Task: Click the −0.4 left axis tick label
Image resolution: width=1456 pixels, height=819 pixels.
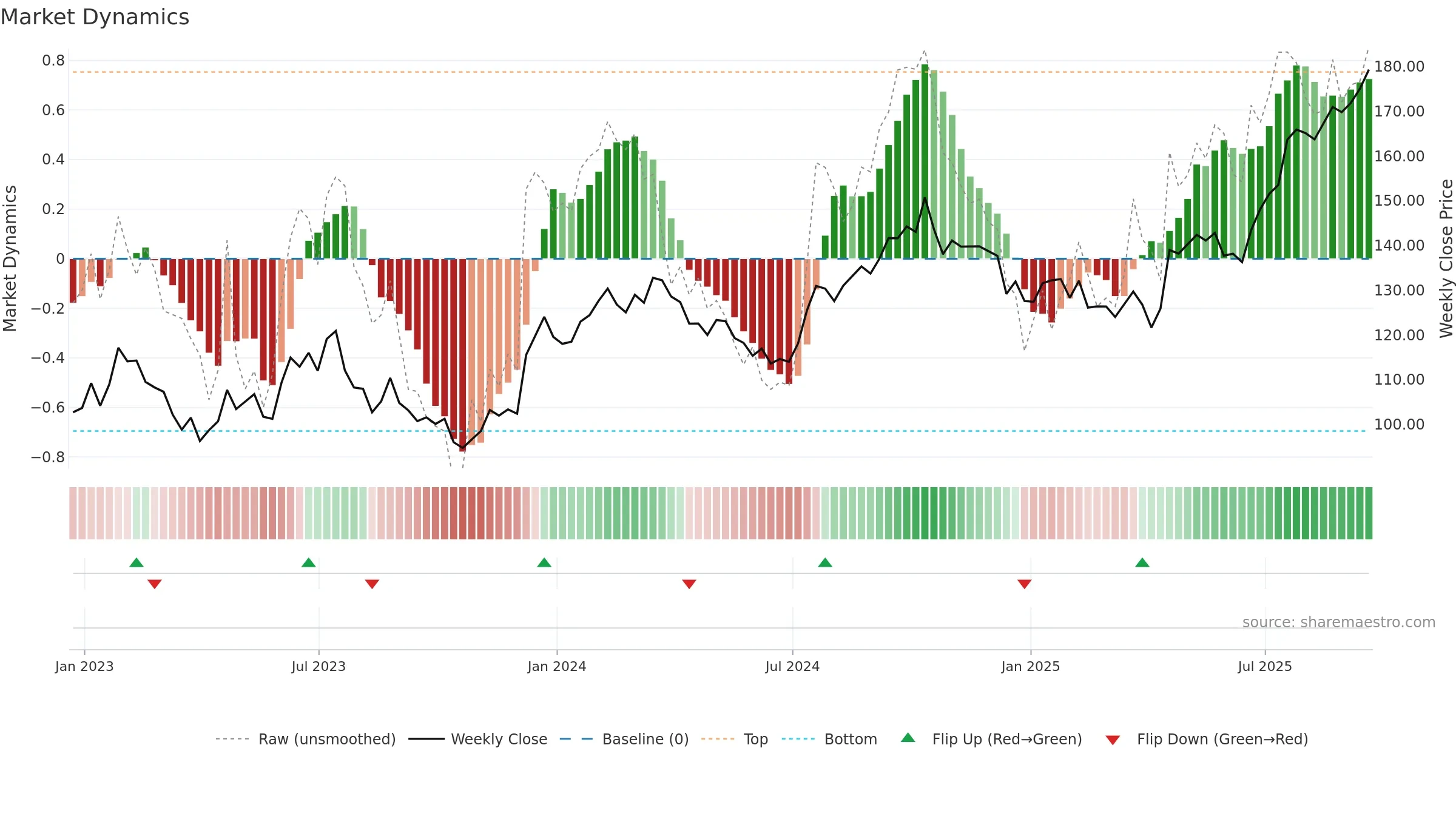Action: (48, 358)
